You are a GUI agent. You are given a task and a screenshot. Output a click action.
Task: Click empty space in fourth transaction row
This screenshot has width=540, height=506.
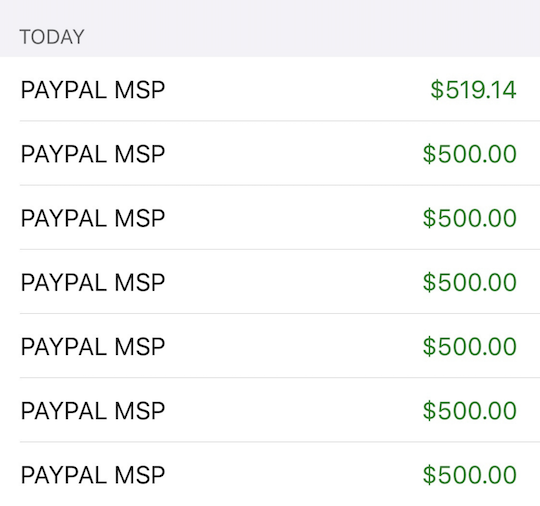click(x=293, y=282)
